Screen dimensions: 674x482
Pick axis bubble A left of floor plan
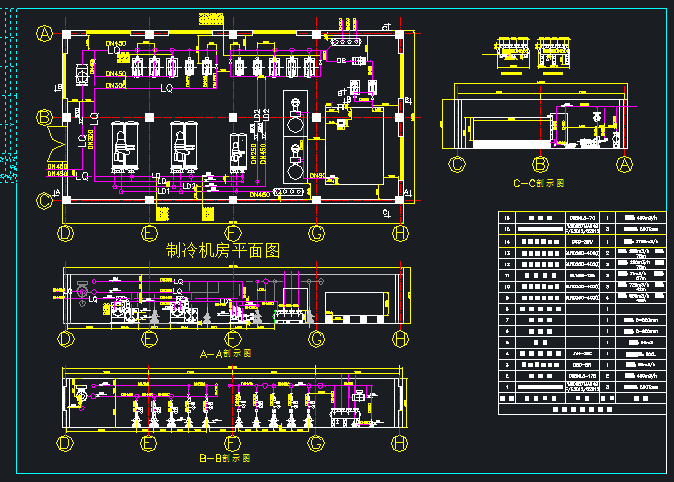pos(44,34)
